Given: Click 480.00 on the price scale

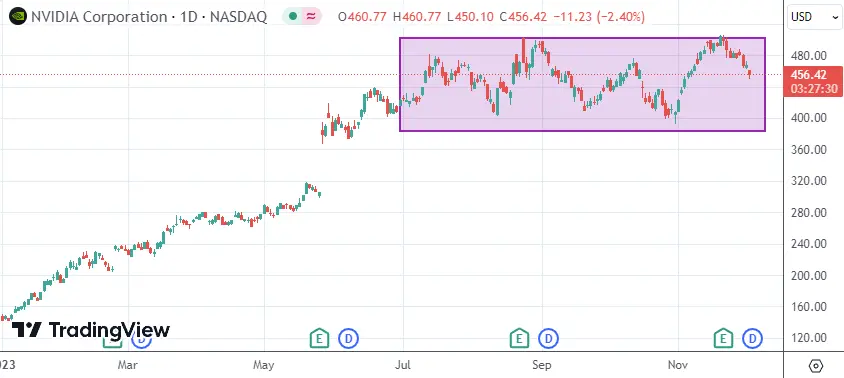Looking at the screenshot, I should click(808, 55).
